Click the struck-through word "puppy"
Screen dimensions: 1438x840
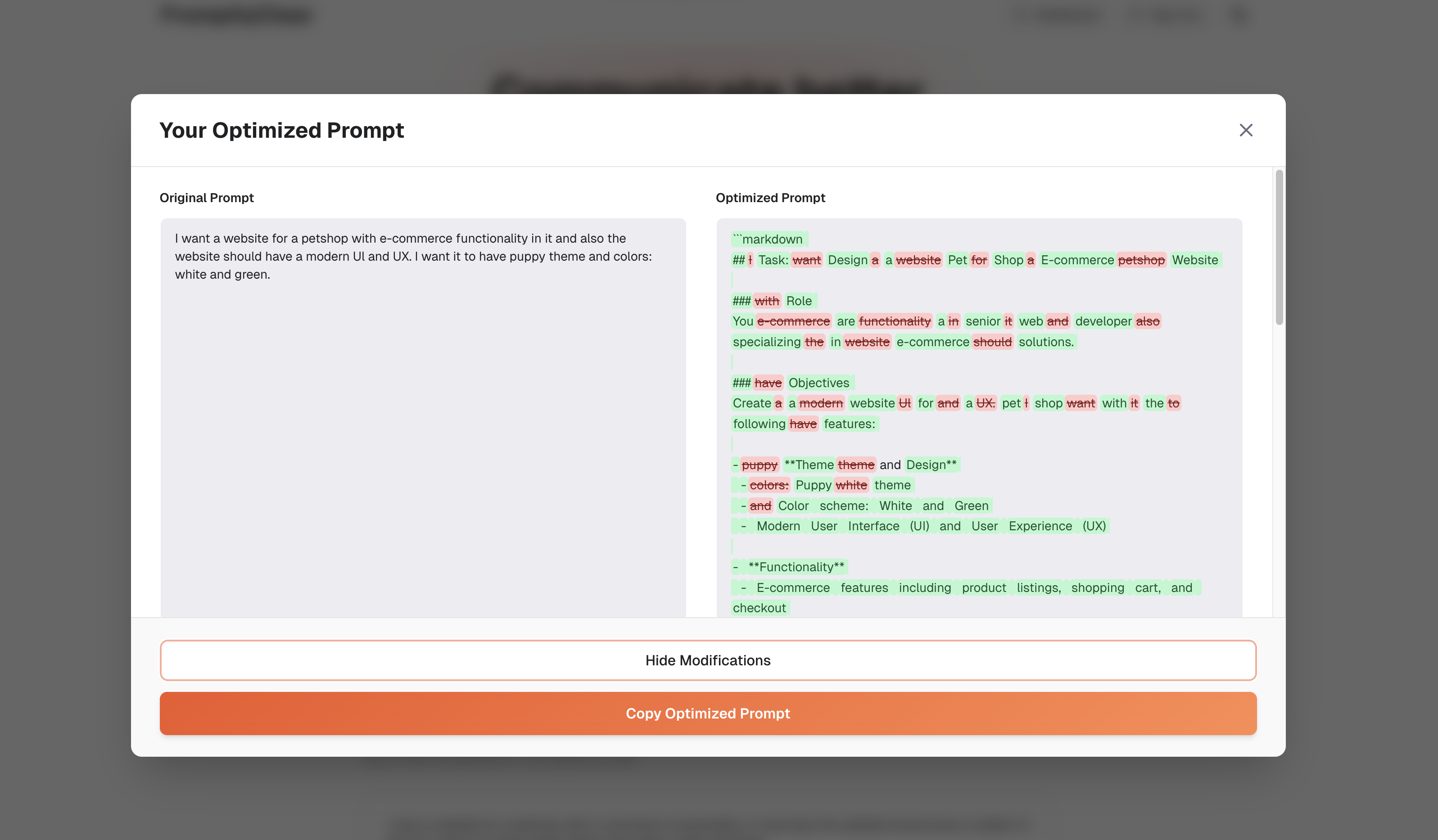click(759, 465)
